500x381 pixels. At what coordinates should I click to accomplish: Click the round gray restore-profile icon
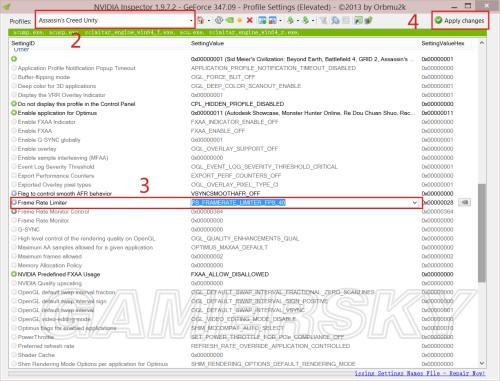(219, 20)
